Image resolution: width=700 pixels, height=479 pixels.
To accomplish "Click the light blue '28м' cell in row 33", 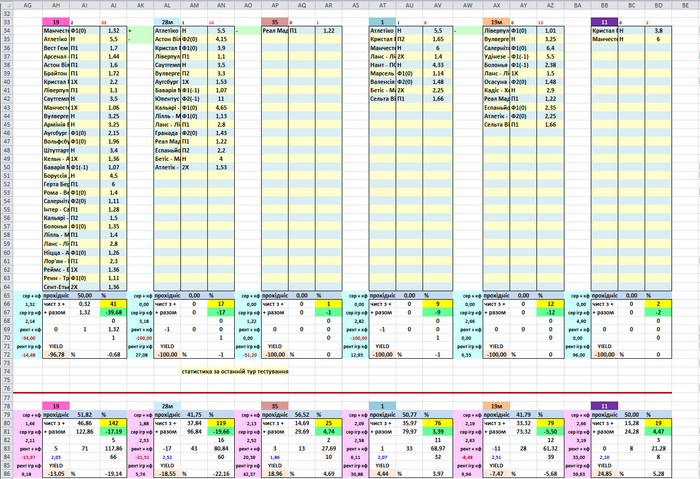I will 167,22.
